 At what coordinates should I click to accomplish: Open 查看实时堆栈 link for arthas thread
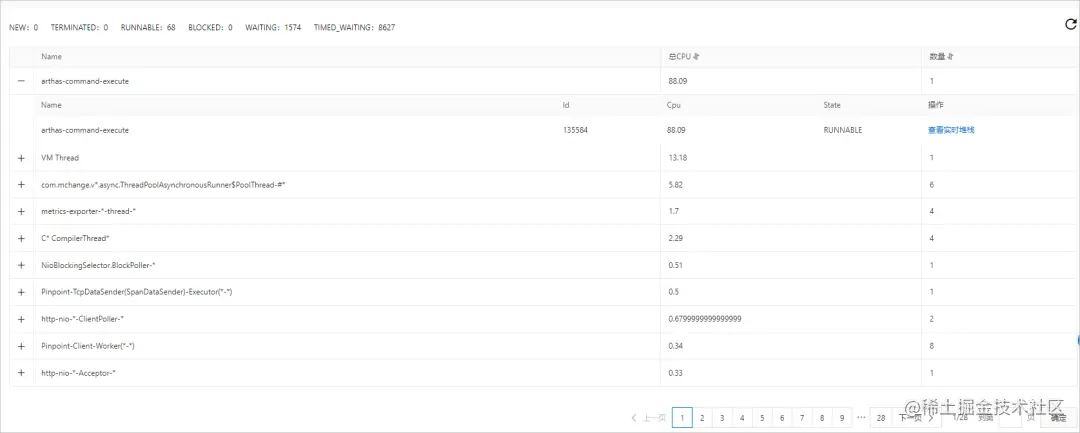pyautogui.click(x=951, y=130)
